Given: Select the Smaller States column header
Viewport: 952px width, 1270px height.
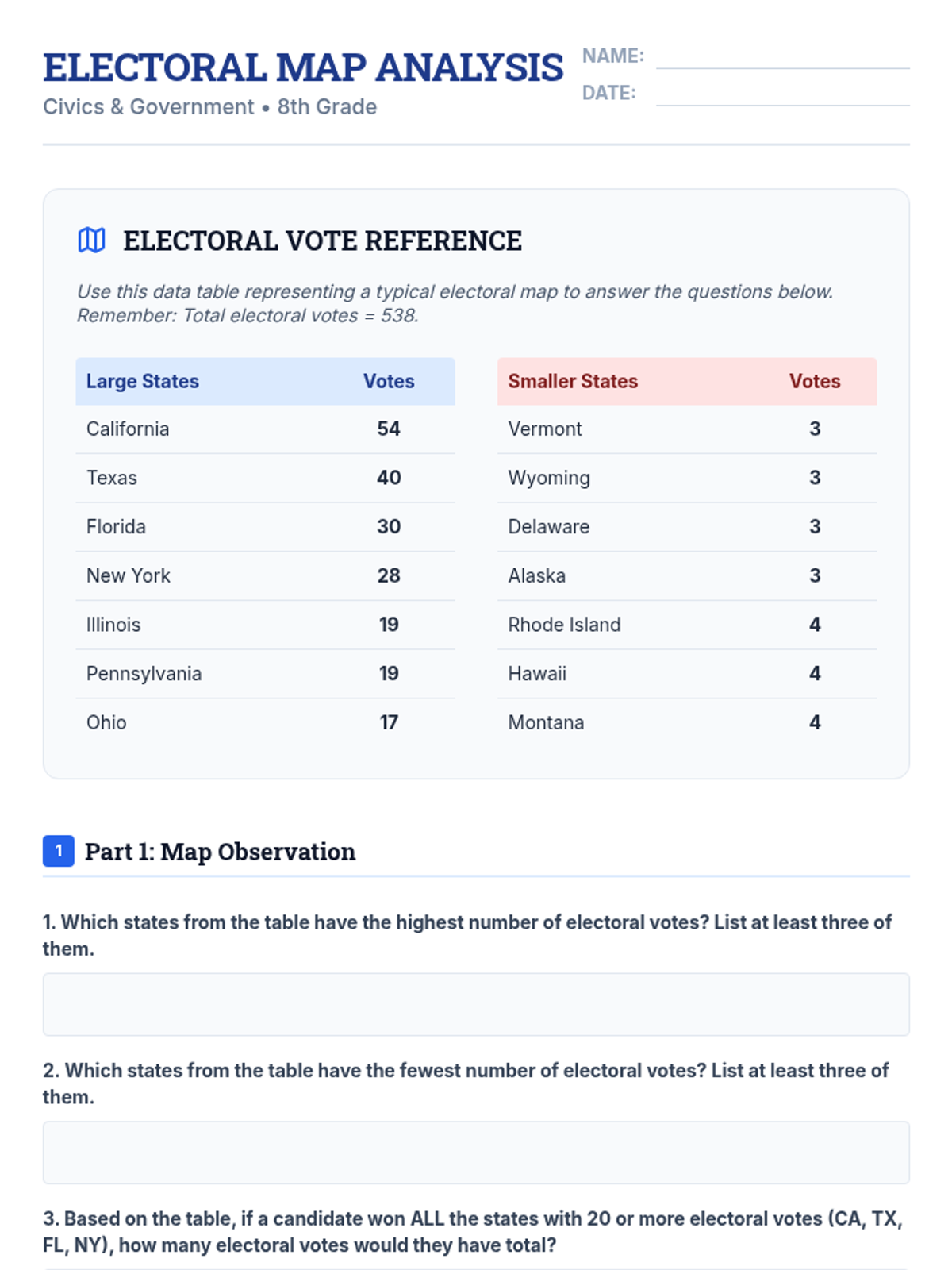Looking at the screenshot, I should (x=573, y=381).
